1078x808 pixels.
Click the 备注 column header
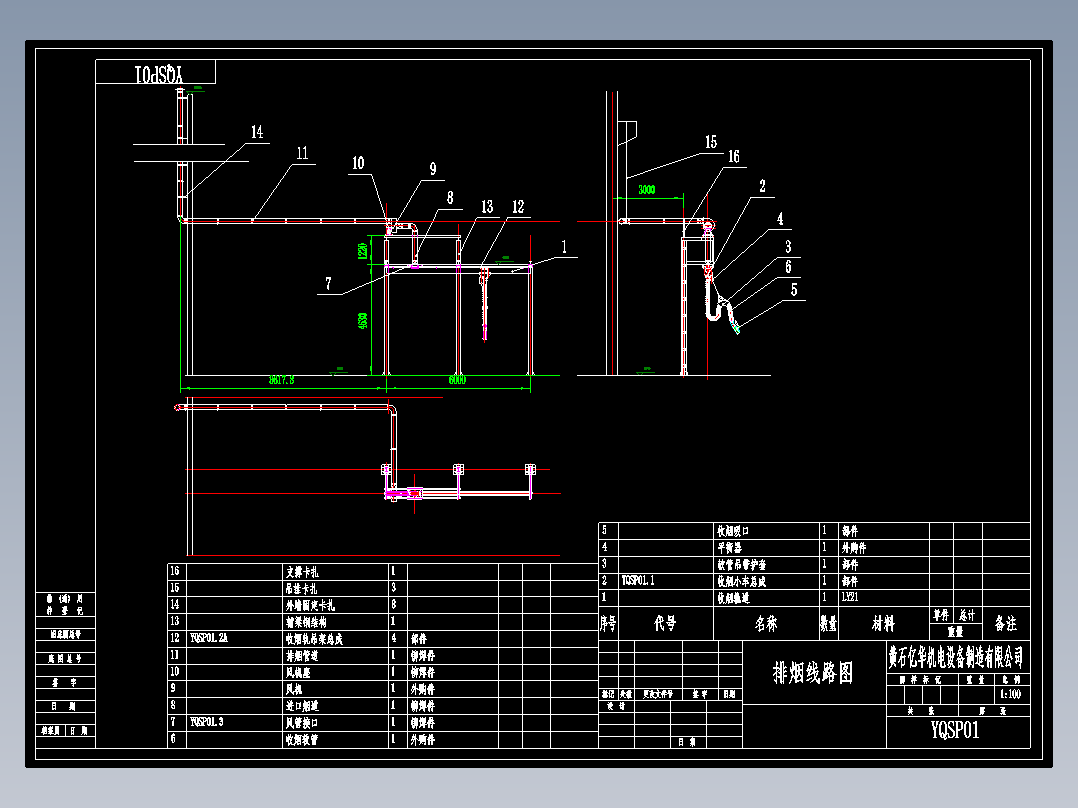(1006, 624)
